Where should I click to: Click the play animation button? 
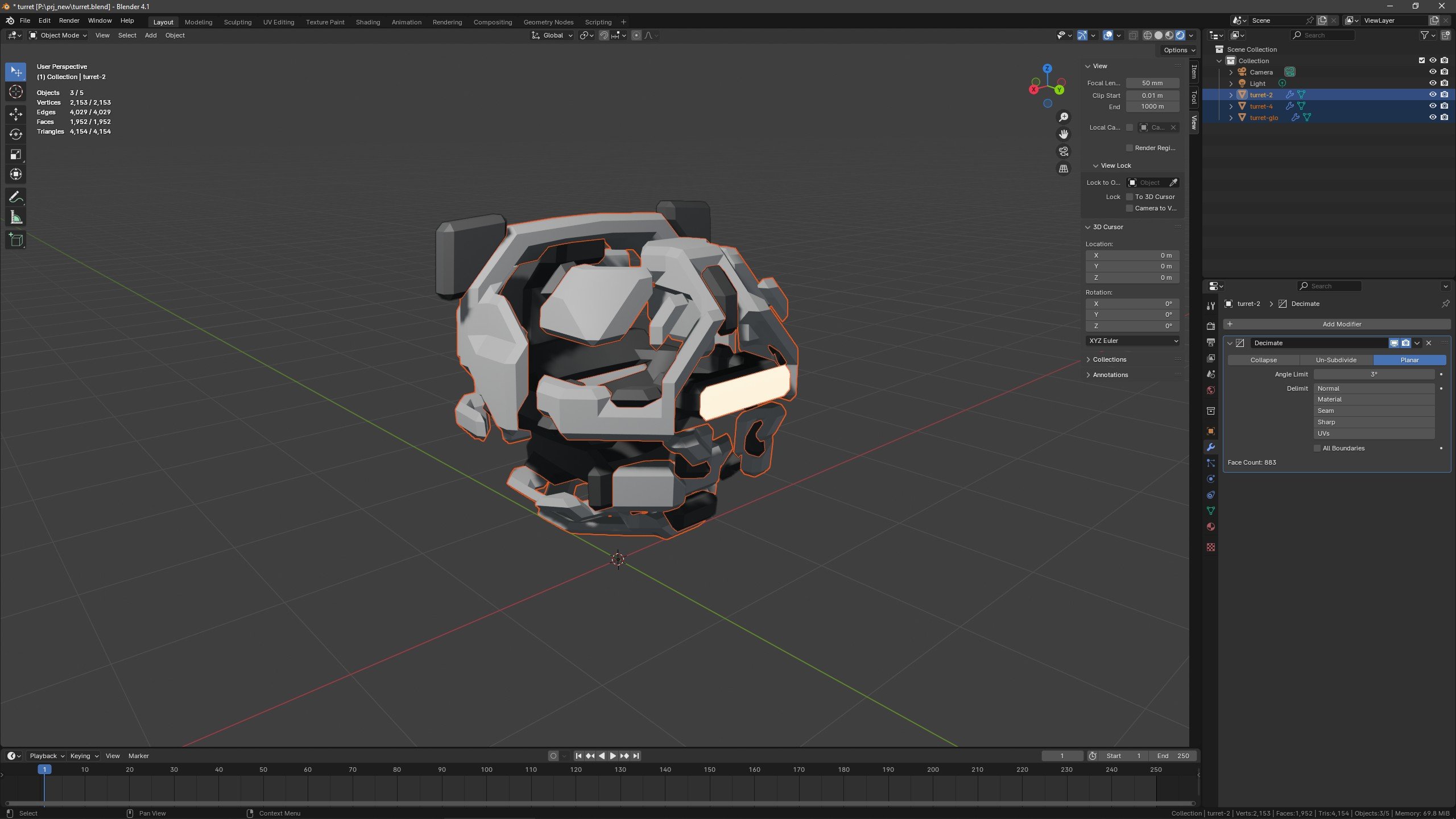613,756
